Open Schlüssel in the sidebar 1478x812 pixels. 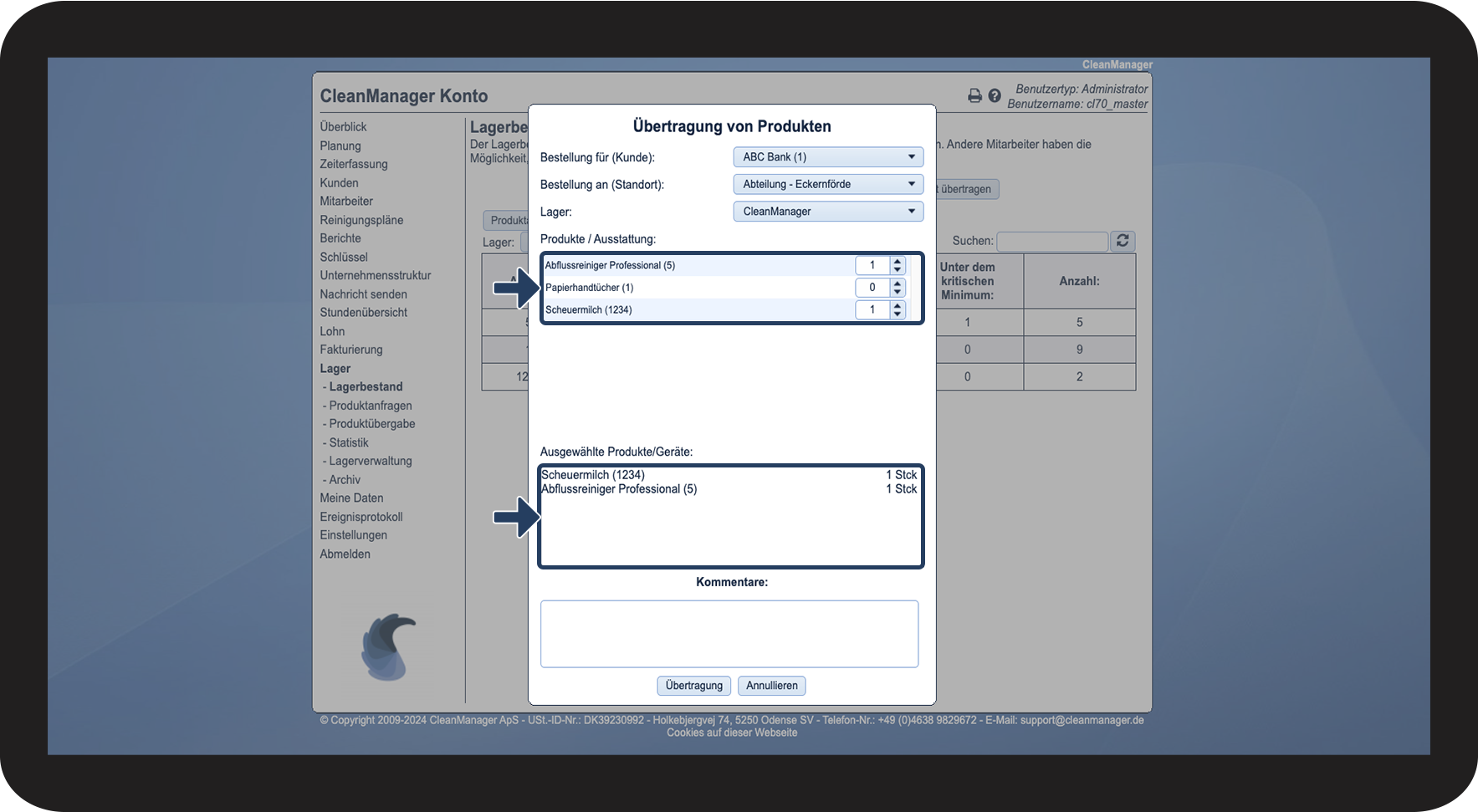[x=344, y=257]
